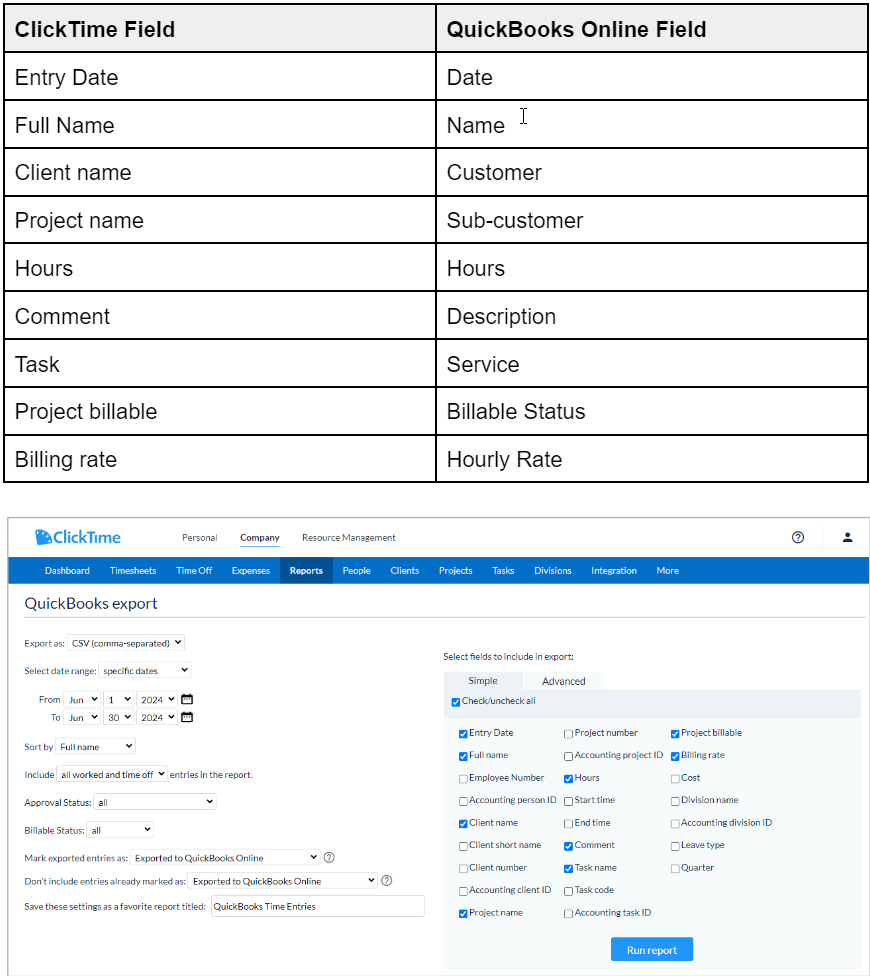Toggle the Hours field checkbox
The width and height of the screenshot is (870, 976).
[568, 779]
